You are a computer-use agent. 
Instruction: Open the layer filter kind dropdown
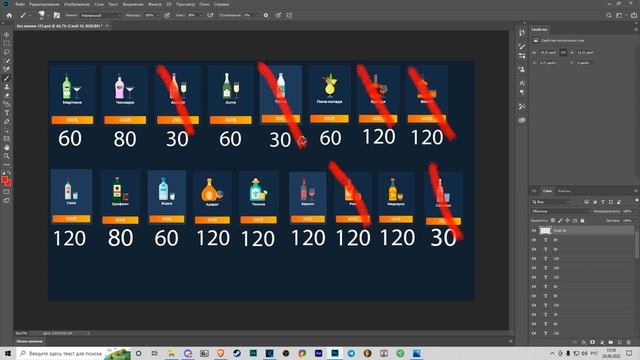[x=551, y=202]
